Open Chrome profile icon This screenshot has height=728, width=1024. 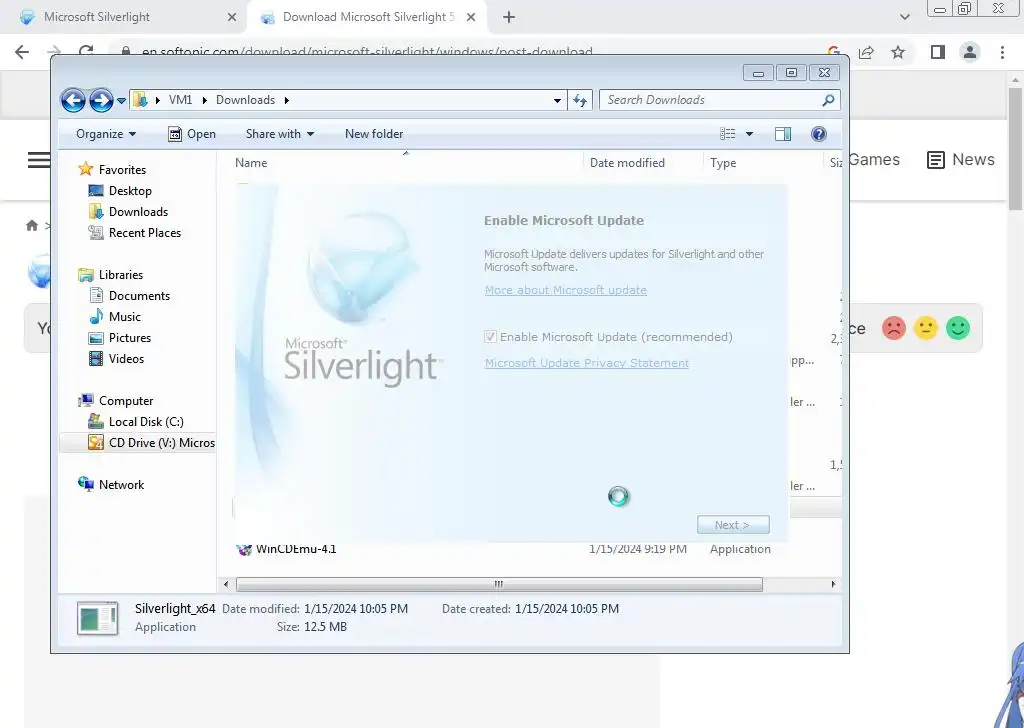point(970,52)
